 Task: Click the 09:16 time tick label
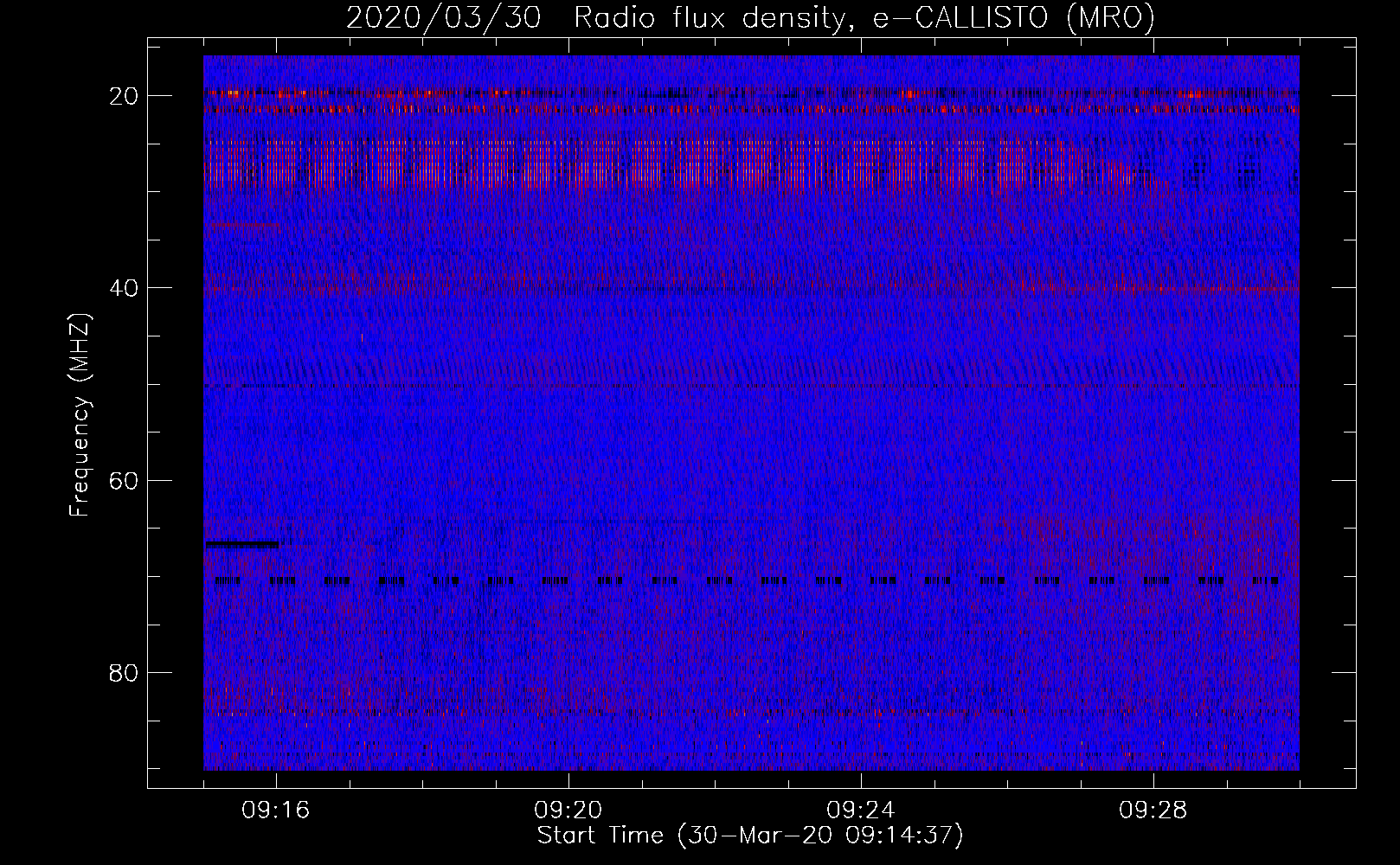point(276,811)
